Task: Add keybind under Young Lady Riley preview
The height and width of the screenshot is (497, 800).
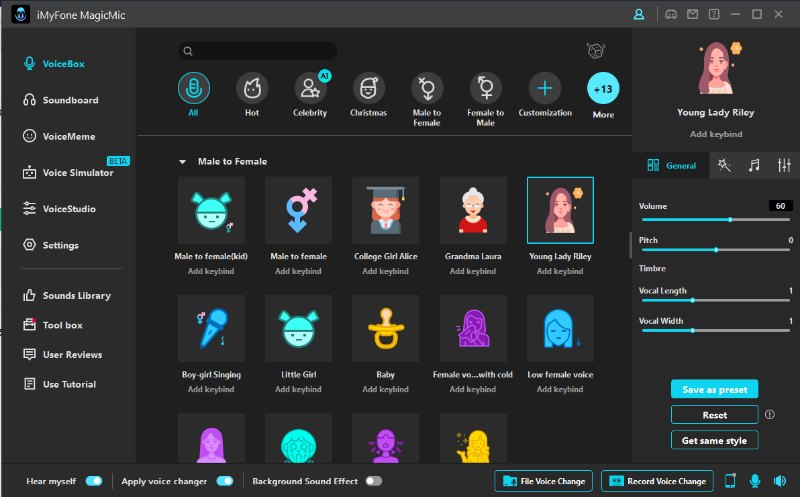Action: pos(716,134)
